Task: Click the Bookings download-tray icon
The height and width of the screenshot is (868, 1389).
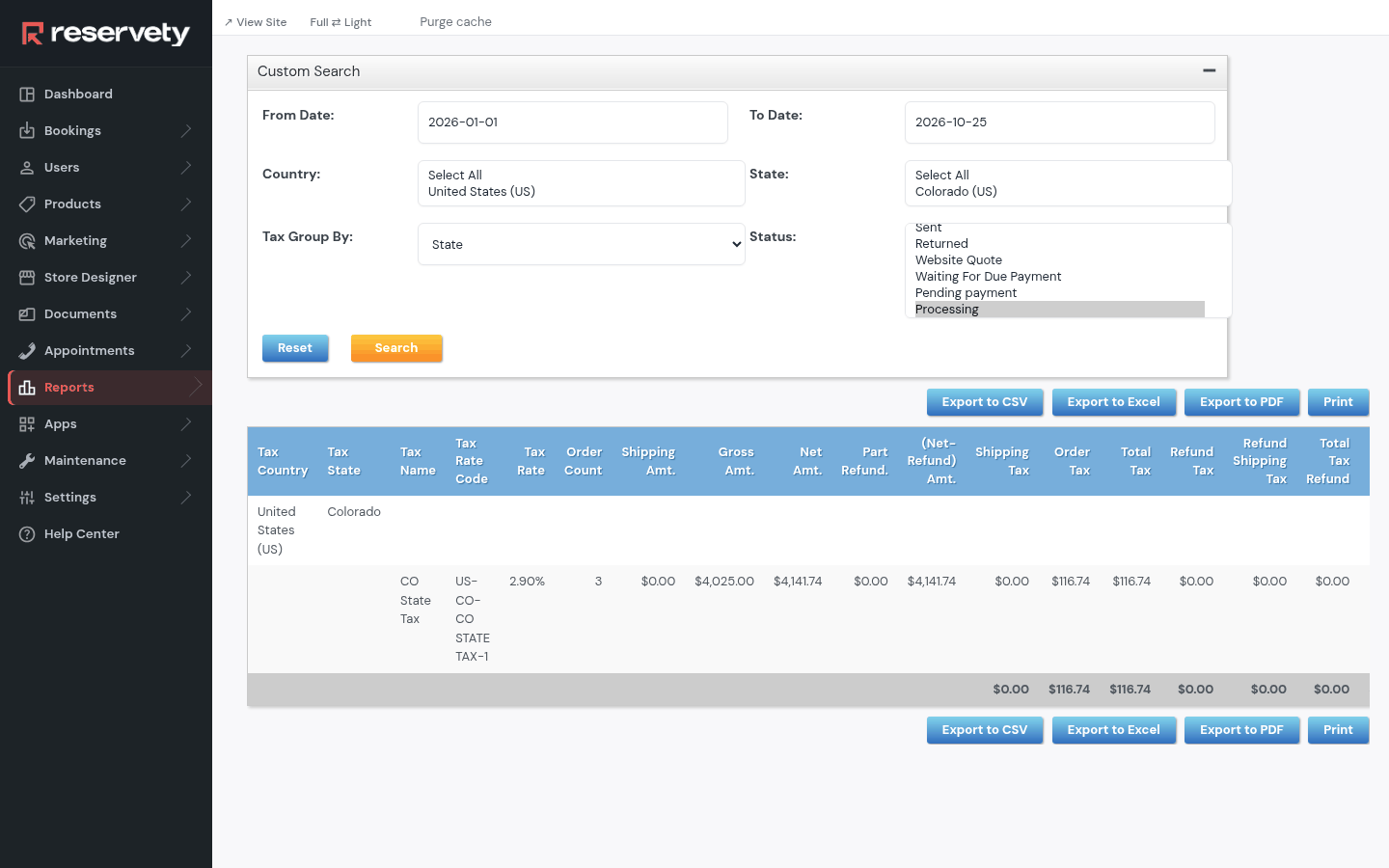Action: click(x=27, y=131)
